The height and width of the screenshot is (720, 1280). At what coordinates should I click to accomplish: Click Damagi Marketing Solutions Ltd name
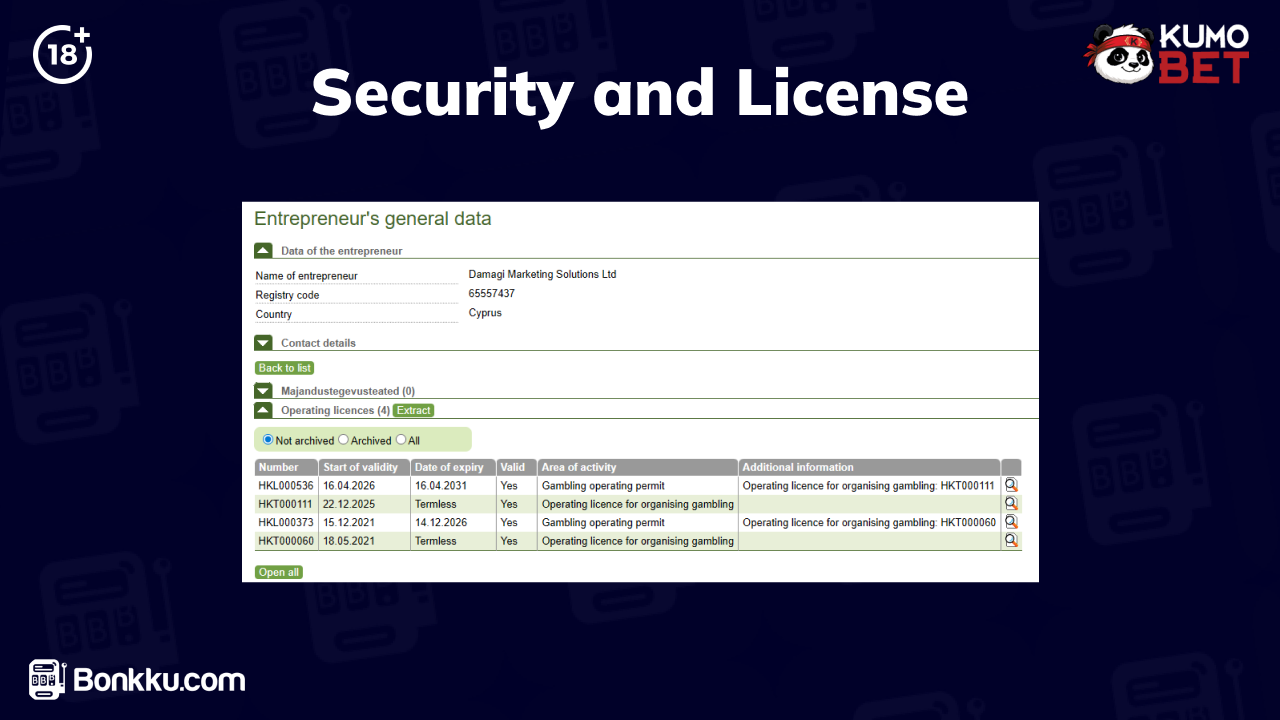coord(542,274)
